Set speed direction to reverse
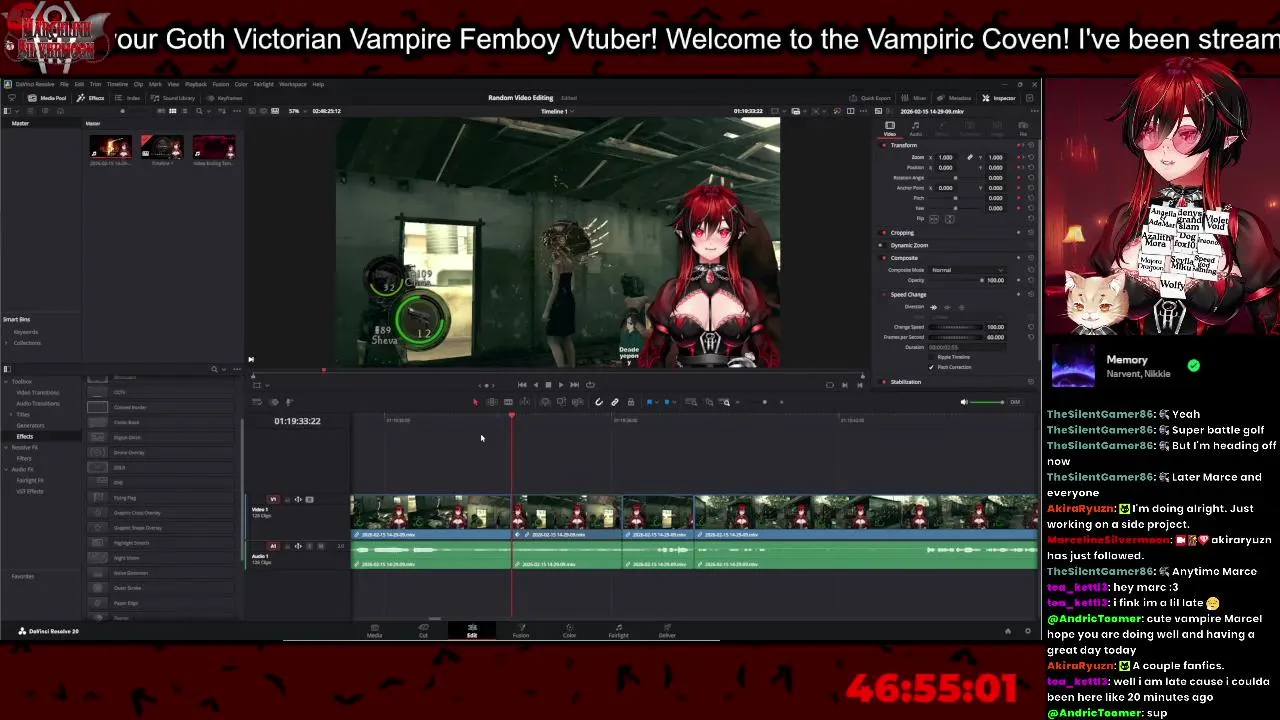The image size is (1280, 720). click(948, 307)
